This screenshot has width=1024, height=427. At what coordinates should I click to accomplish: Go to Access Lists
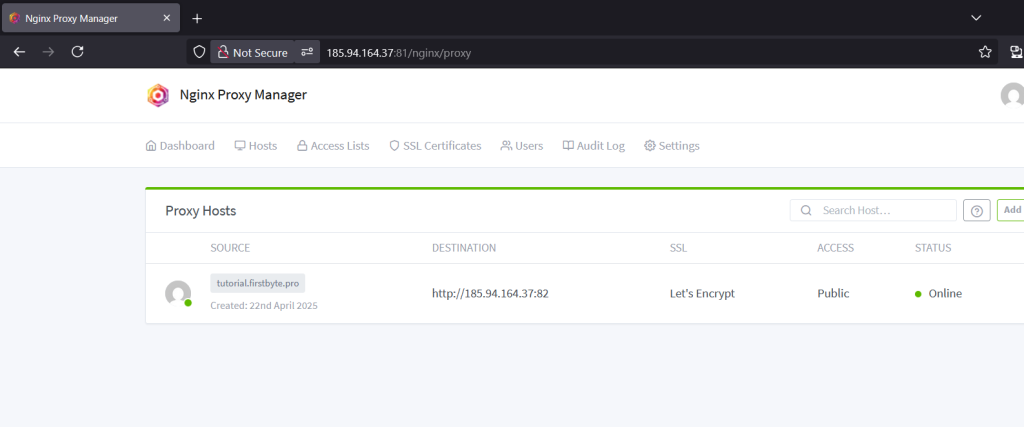[333, 146]
